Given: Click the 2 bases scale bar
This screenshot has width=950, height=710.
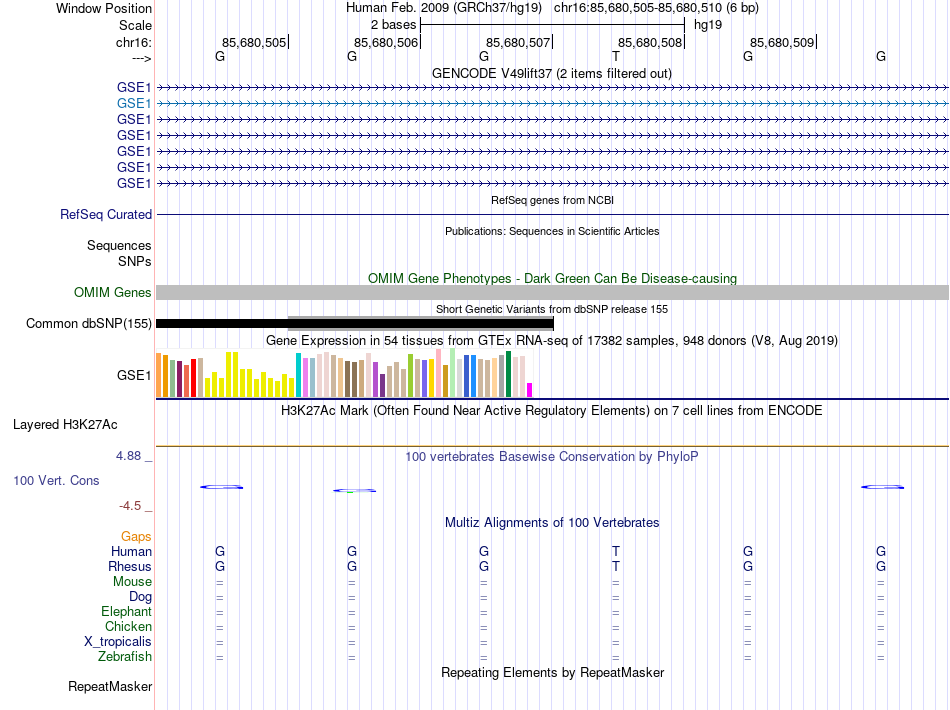Looking at the screenshot, I should point(553,25).
